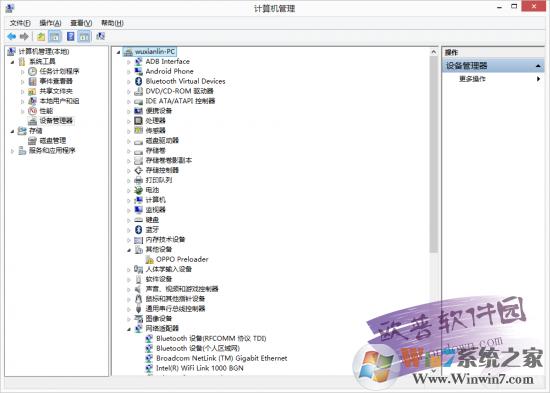This screenshot has height=393, width=550.
Task: Click the Bluetooth Virtual Devices icon
Action: 139,81
